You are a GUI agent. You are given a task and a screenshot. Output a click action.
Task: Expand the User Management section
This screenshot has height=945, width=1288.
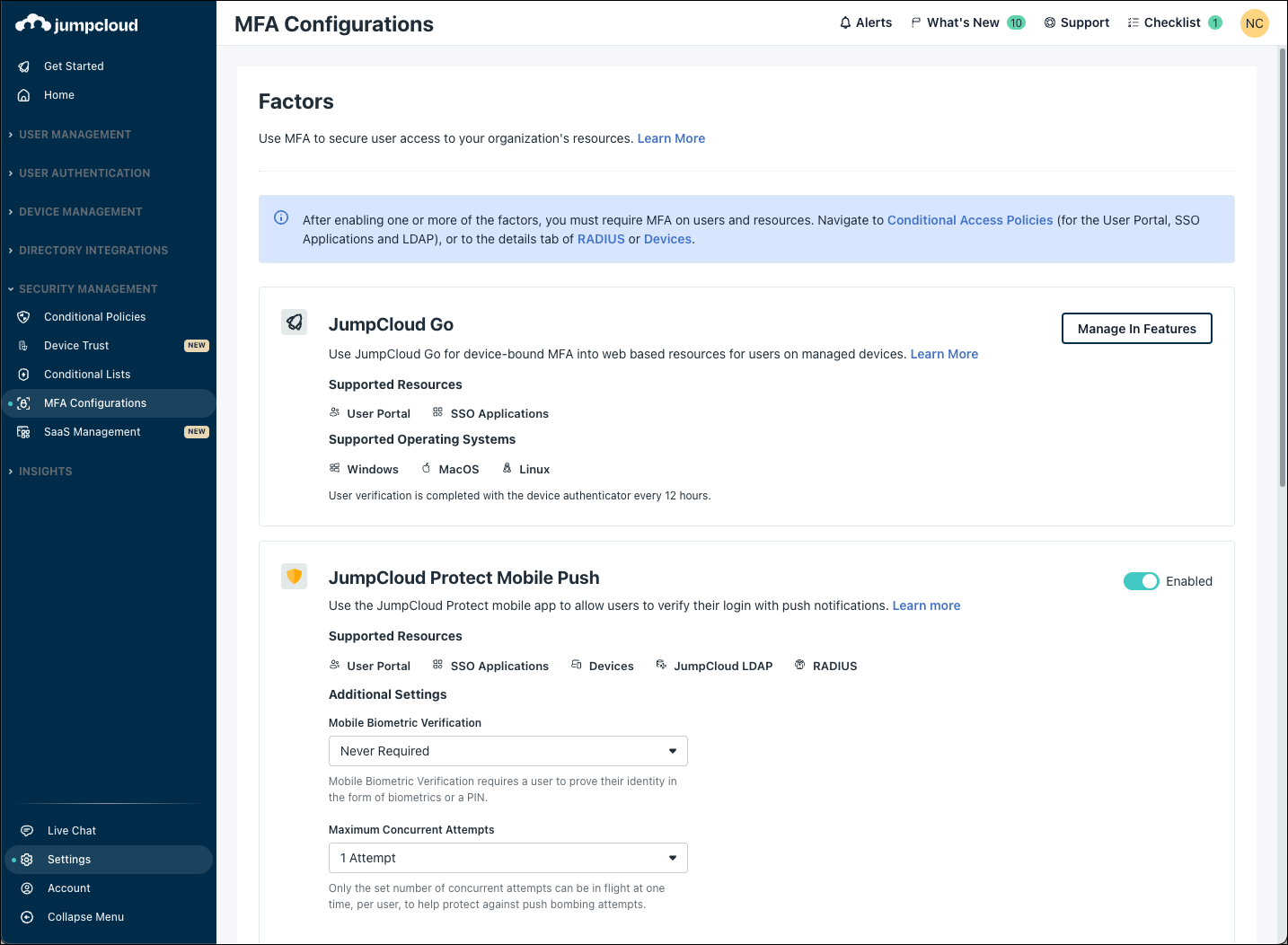click(75, 135)
